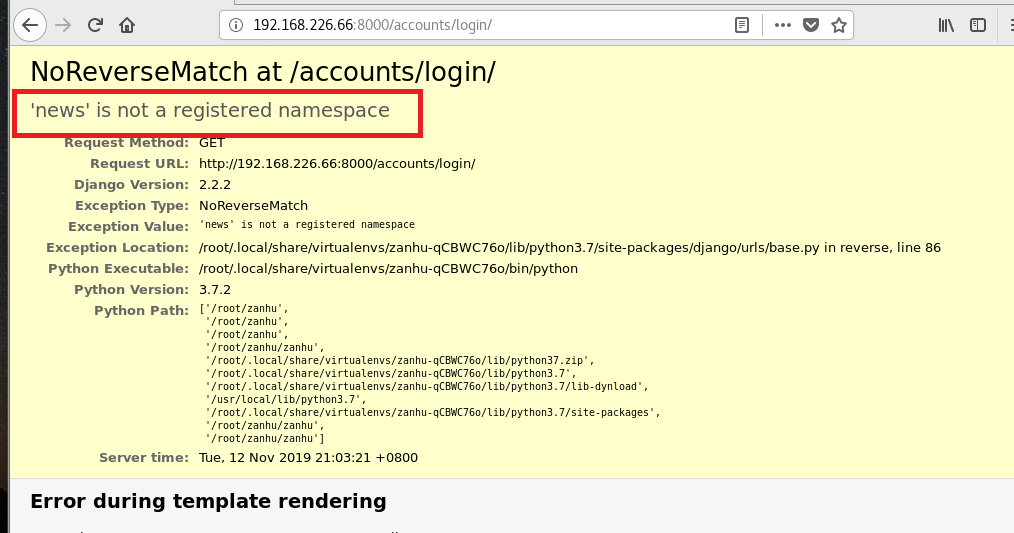1014x533 pixels.
Task: Click the site-packages entry in Python Path
Action: (433, 412)
